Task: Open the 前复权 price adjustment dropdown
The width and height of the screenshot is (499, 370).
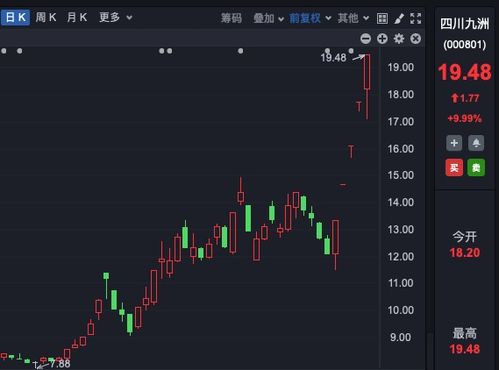Action: click(310, 18)
